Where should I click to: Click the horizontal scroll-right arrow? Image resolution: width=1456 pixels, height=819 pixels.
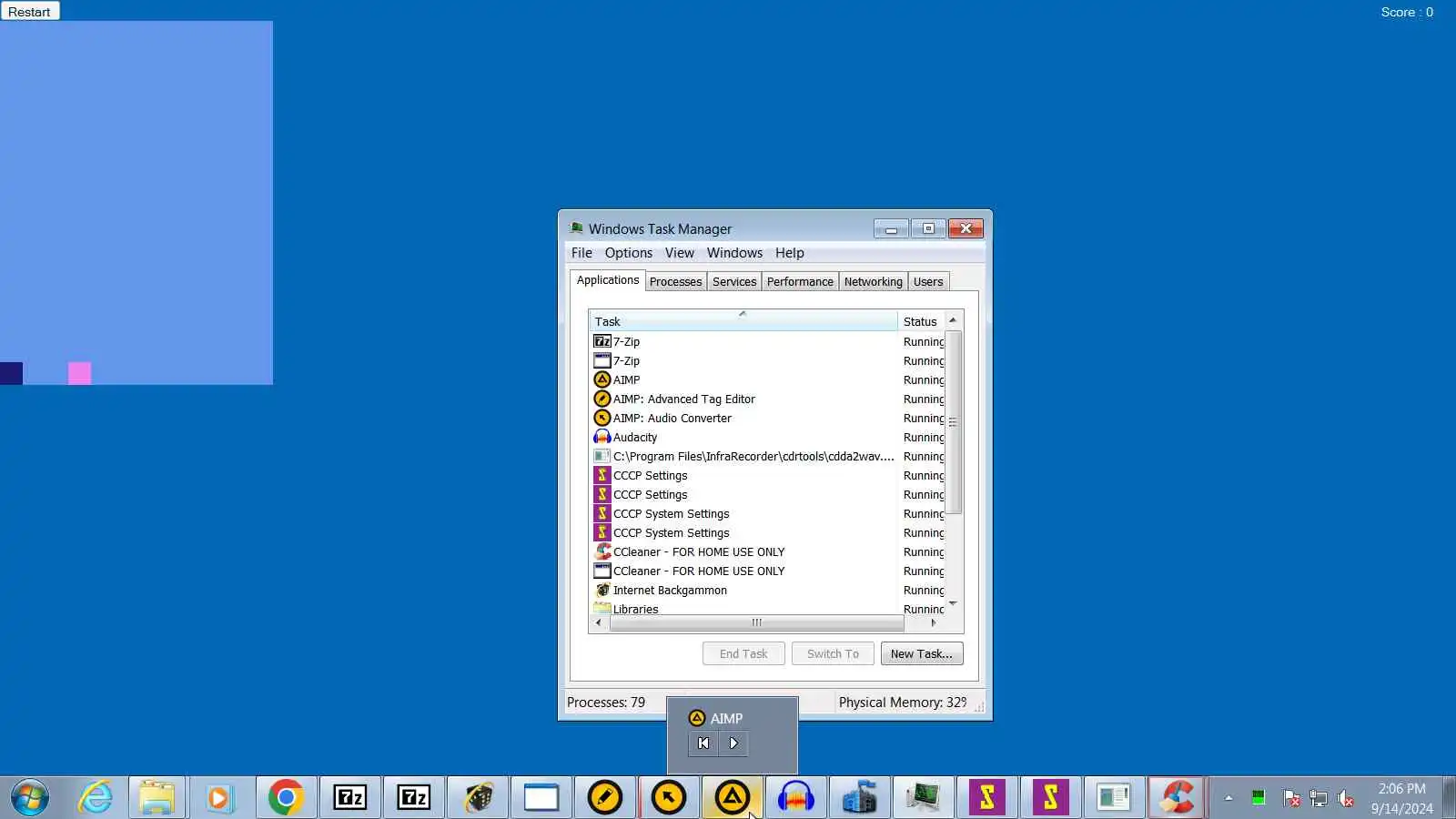pyautogui.click(x=934, y=622)
